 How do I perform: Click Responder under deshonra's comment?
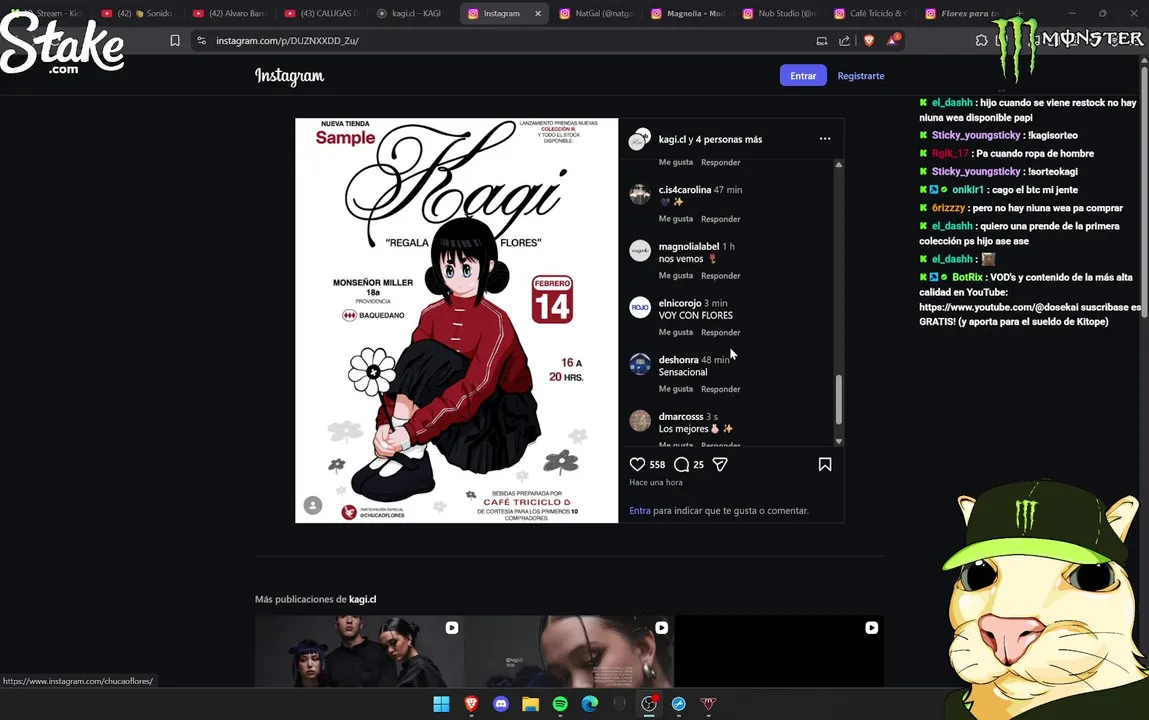pyautogui.click(x=720, y=389)
